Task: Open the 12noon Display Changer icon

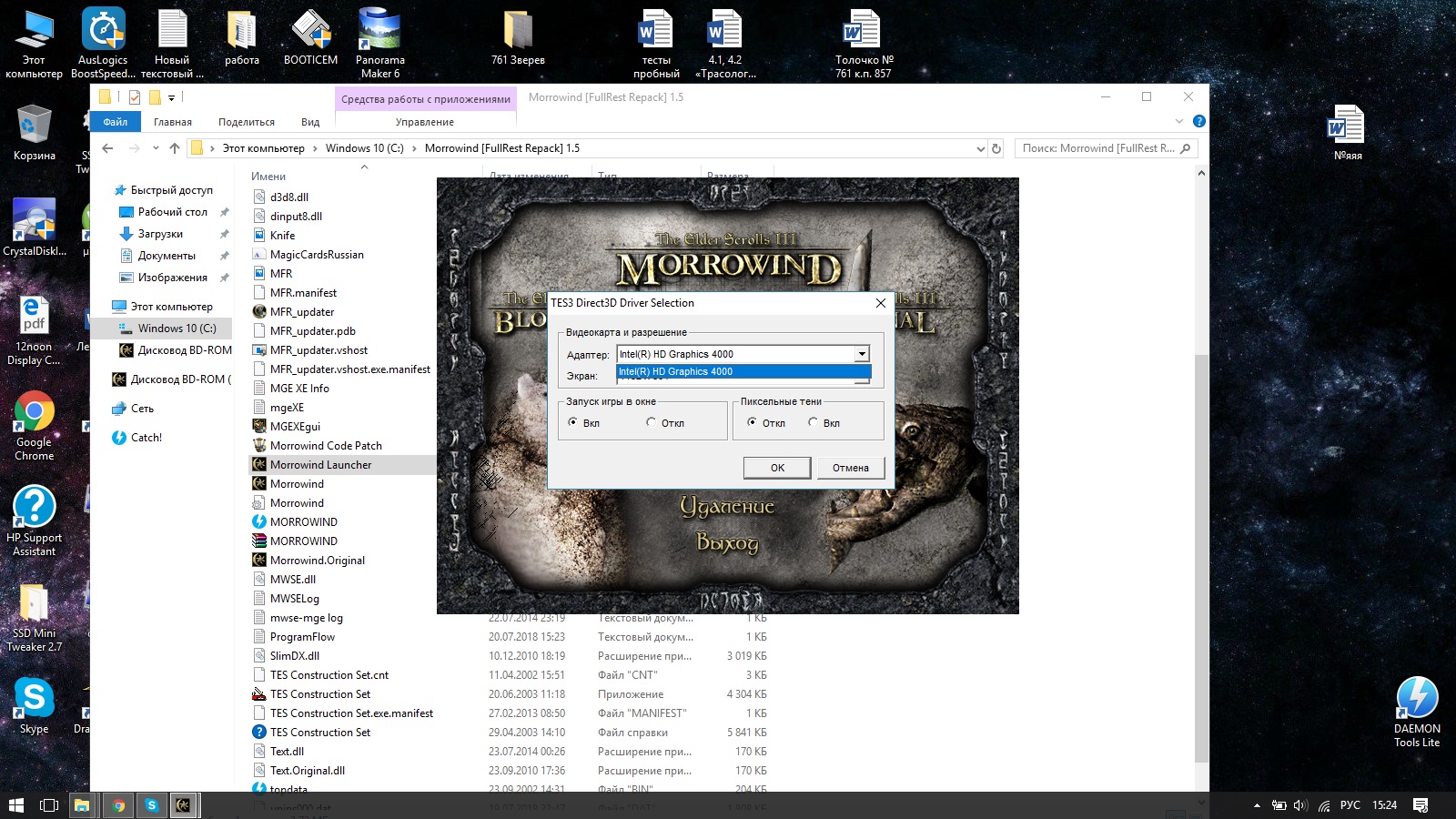Action: (35, 329)
